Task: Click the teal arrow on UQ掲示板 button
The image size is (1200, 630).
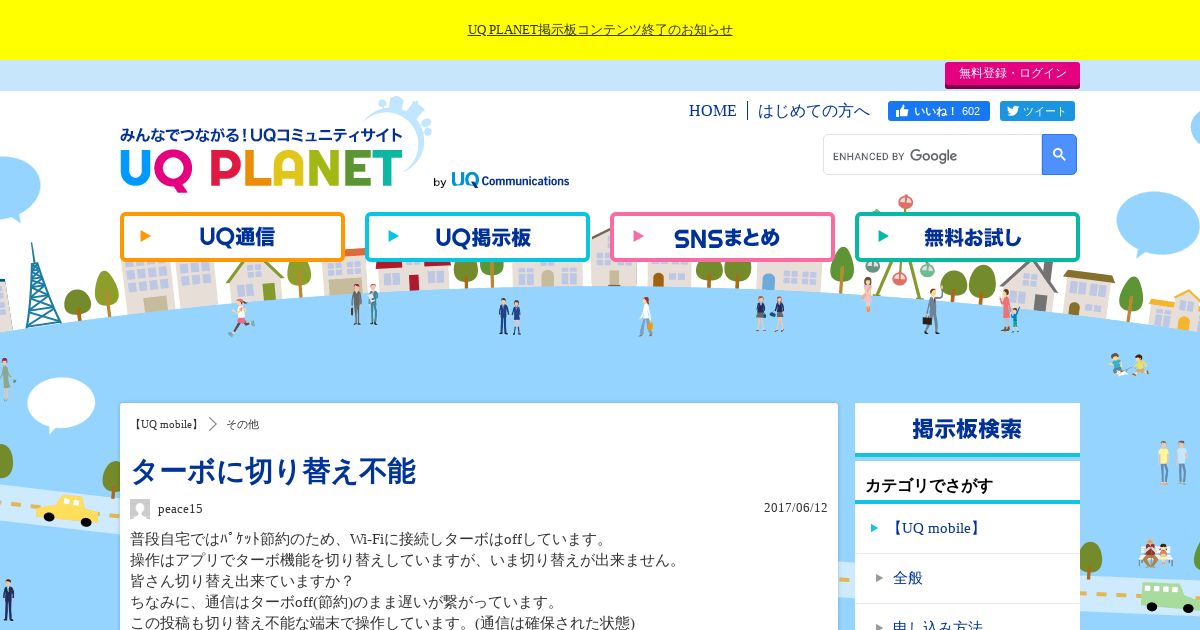Action: (393, 237)
